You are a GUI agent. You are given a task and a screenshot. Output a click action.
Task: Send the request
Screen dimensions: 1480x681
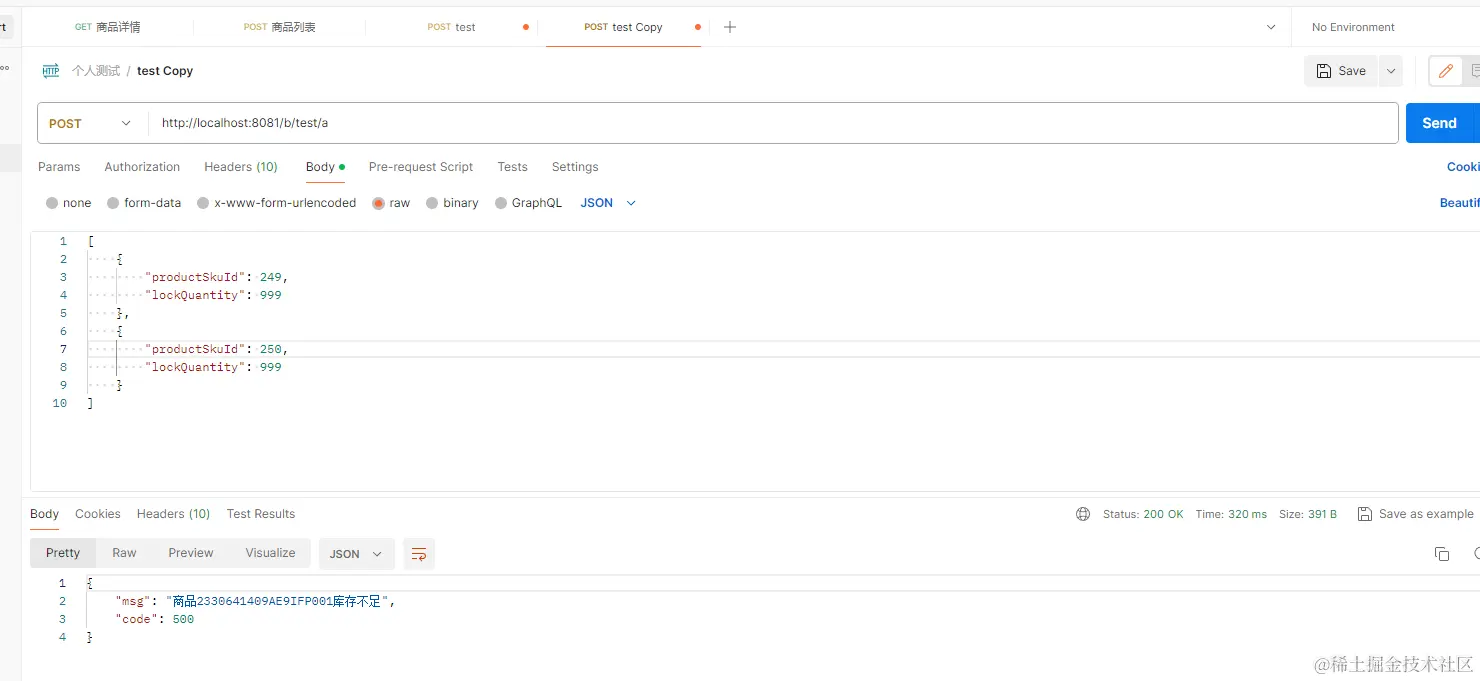[1442, 123]
